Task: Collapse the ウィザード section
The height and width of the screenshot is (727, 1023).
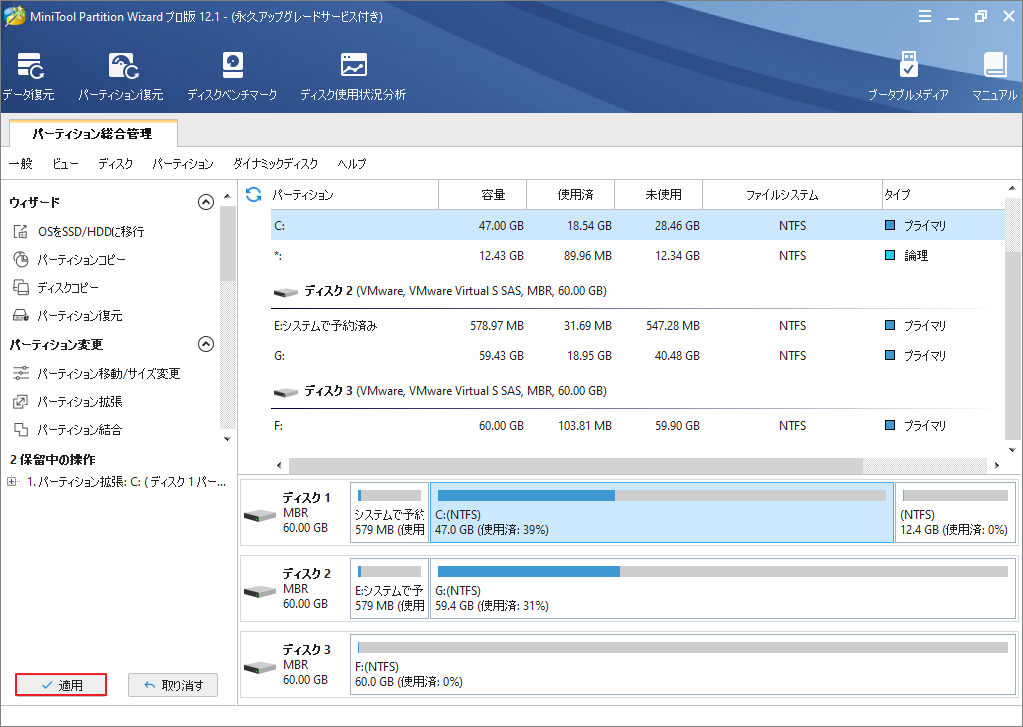Action: click(x=206, y=201)
